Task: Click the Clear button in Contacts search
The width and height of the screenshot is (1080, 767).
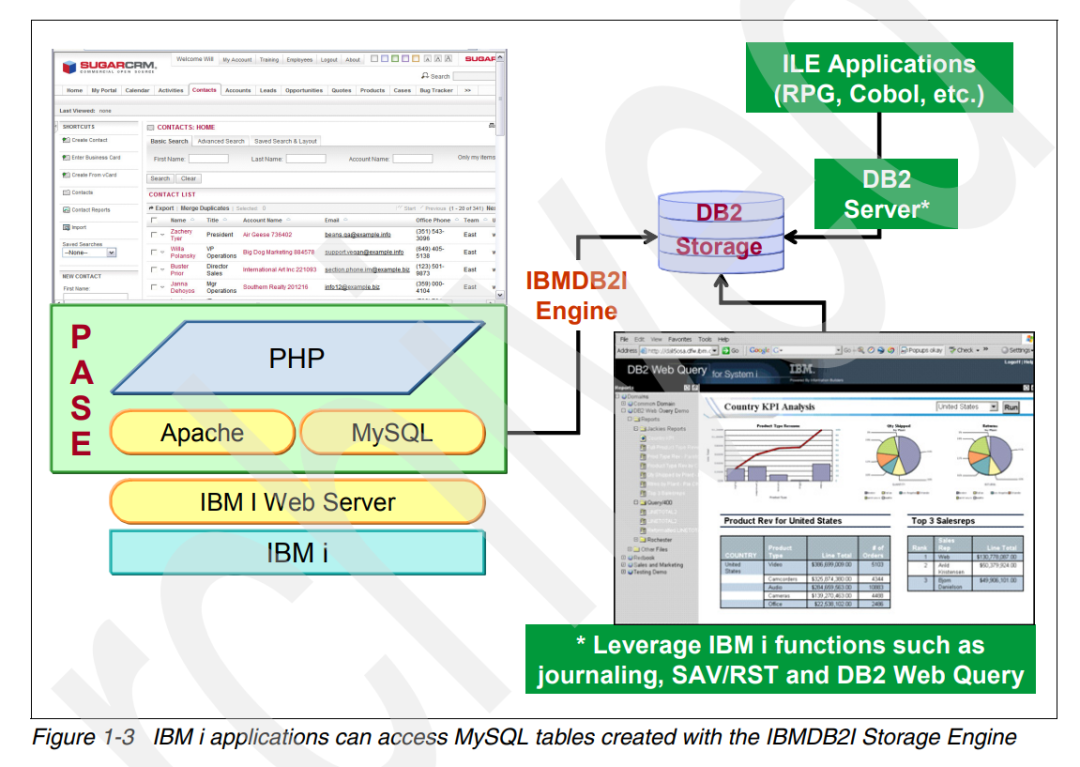Action: click(188, 178)
